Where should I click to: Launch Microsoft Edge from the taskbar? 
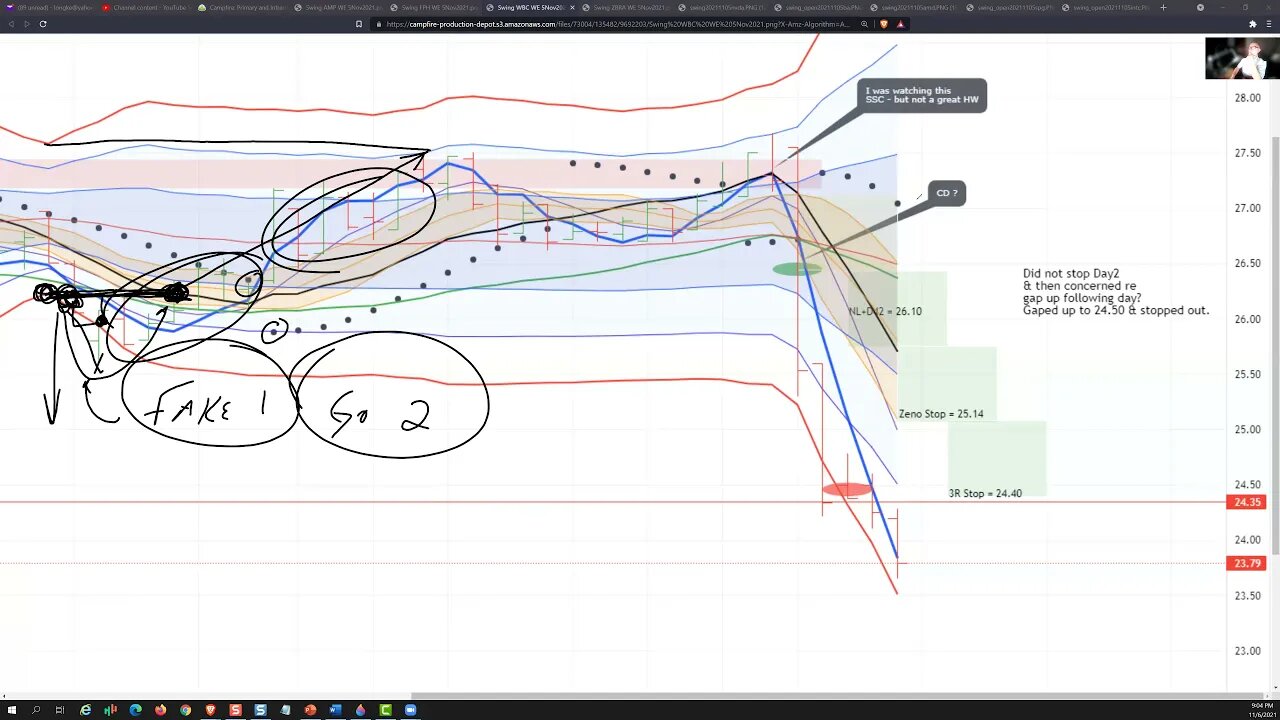[x=136, y=710]
